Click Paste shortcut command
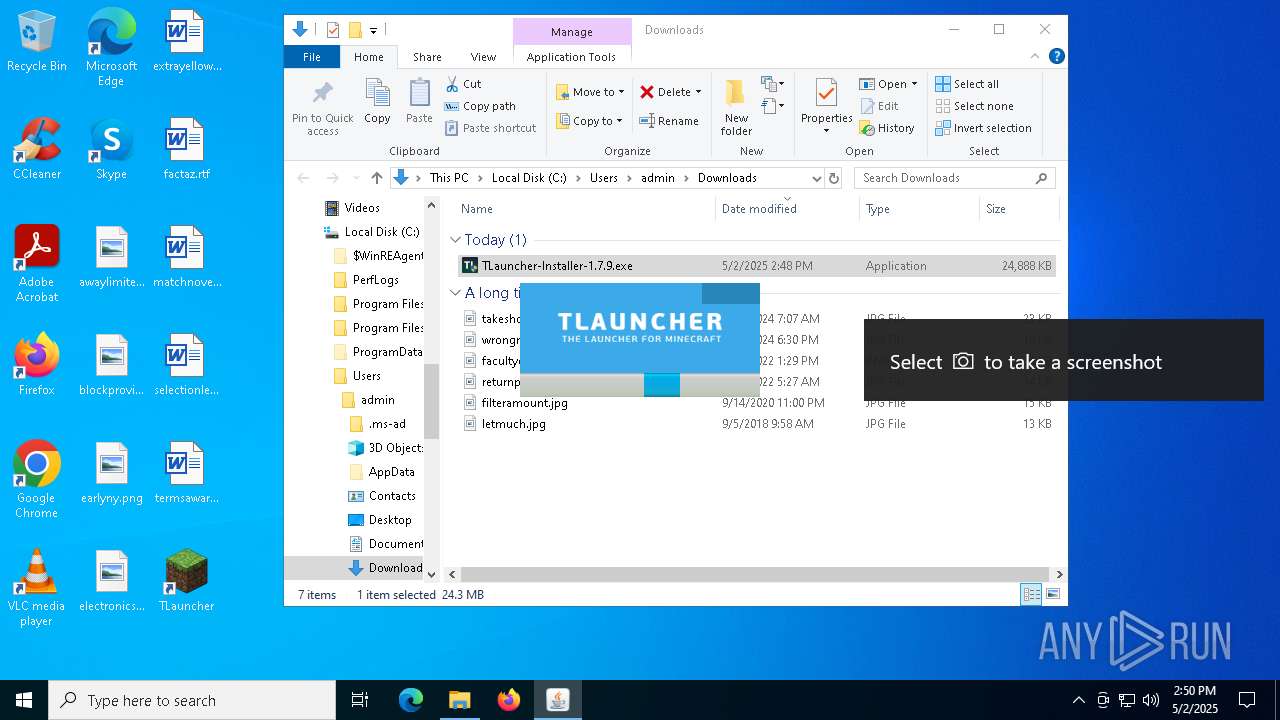 [490, 128]
